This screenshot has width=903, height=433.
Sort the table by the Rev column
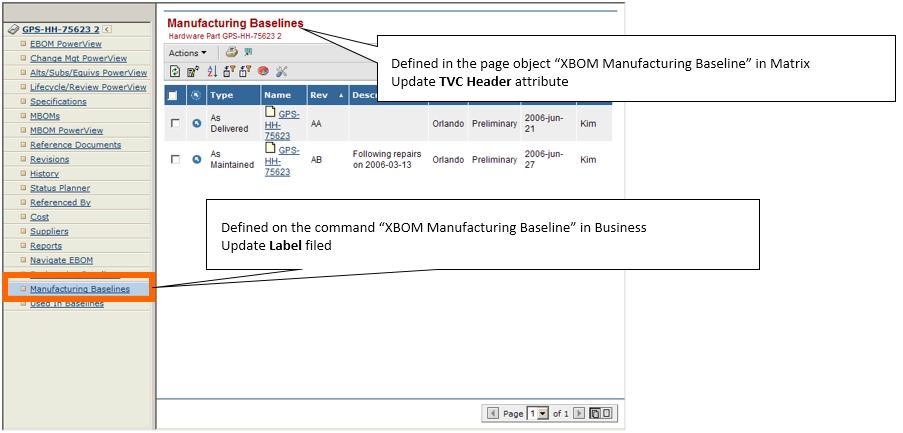(319, 95)
